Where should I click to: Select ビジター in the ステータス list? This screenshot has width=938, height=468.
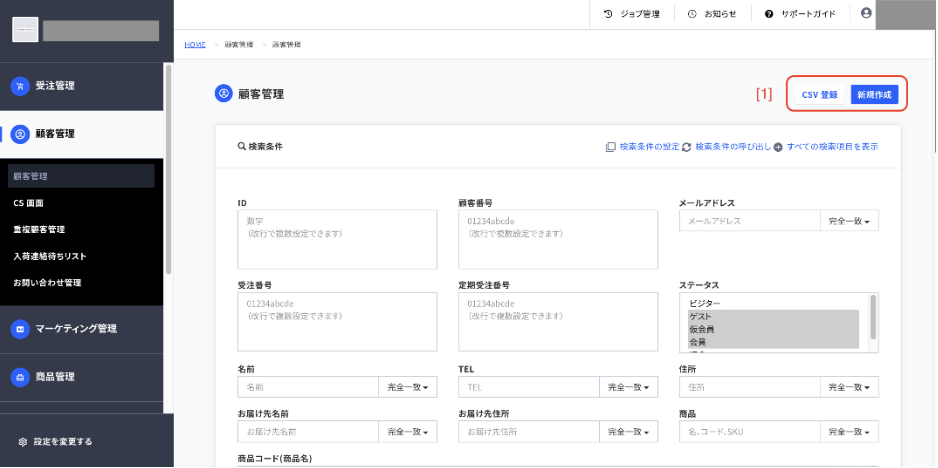coord(773,303)
